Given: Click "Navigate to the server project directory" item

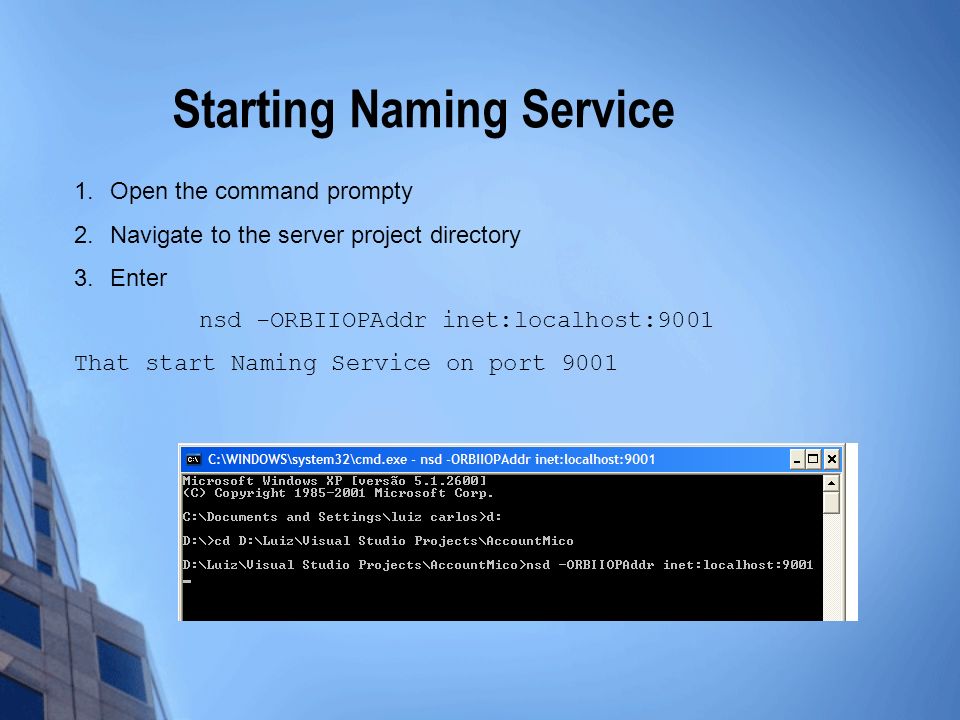Looking at the screenshot, I should 315,236.
